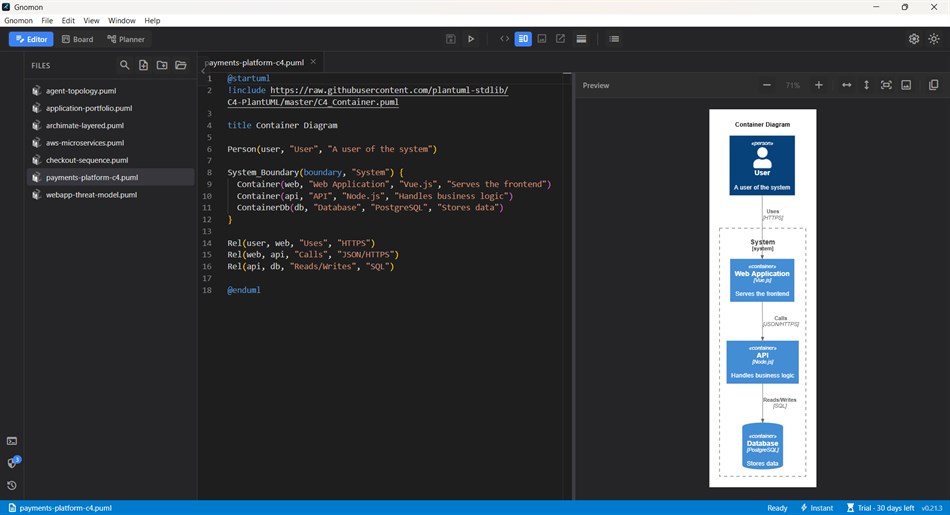The height and width of the screenshot is (515, 950).
Task: Click the save file icon in toolbar
Action: pyautogui.click(x=451, y=39)
